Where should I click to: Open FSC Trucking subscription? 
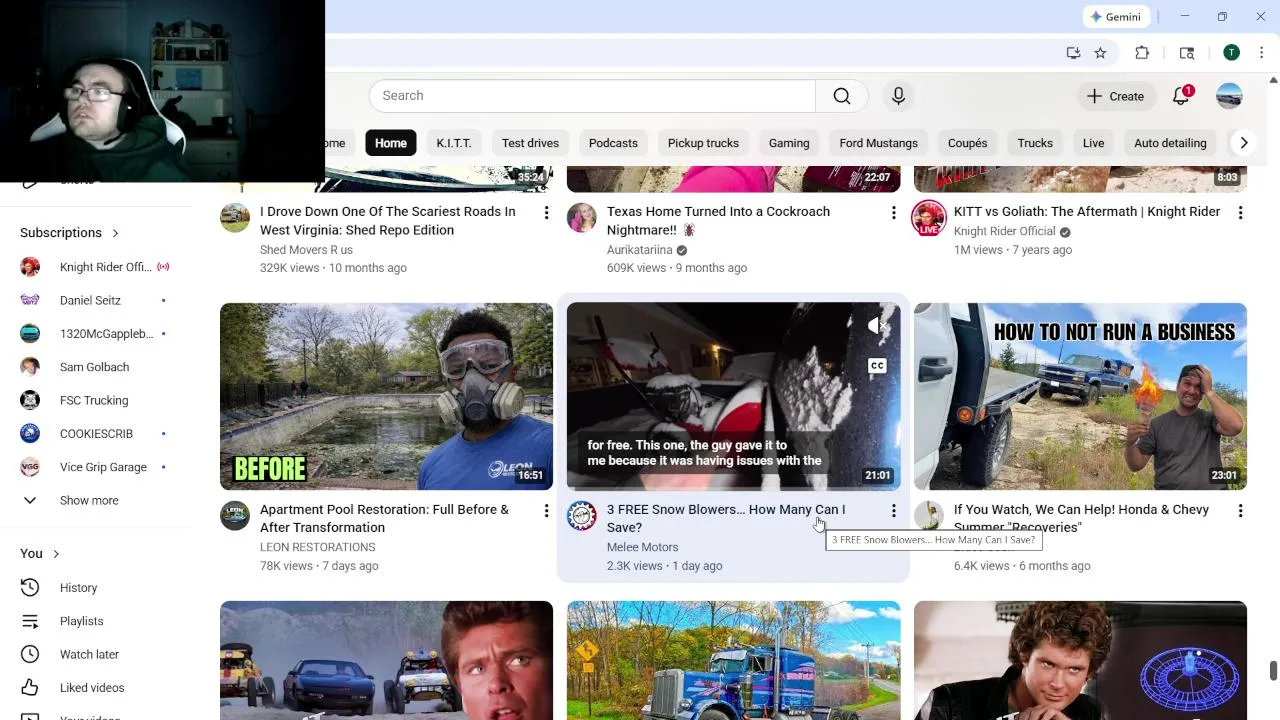pyautogui.click(x=96, y=400)
